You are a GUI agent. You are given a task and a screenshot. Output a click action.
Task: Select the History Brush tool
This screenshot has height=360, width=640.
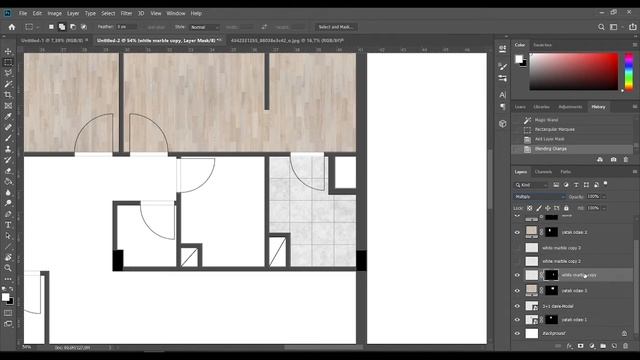click(8, 160)
